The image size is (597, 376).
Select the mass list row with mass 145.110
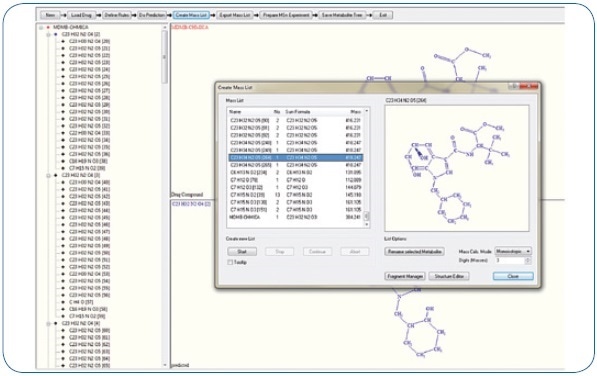coord(295,195)
